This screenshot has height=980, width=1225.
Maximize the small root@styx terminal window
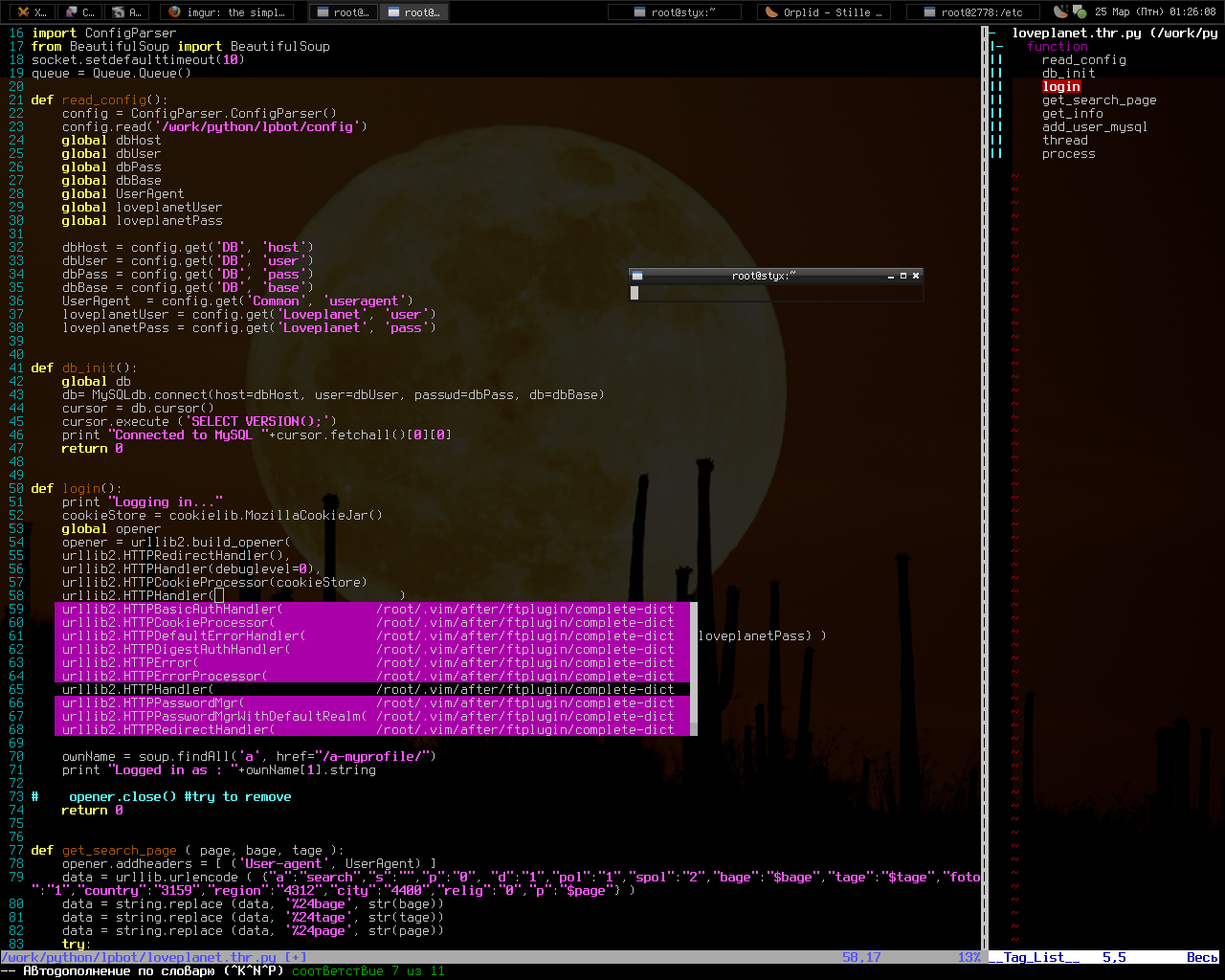click(x=903, y=276)
